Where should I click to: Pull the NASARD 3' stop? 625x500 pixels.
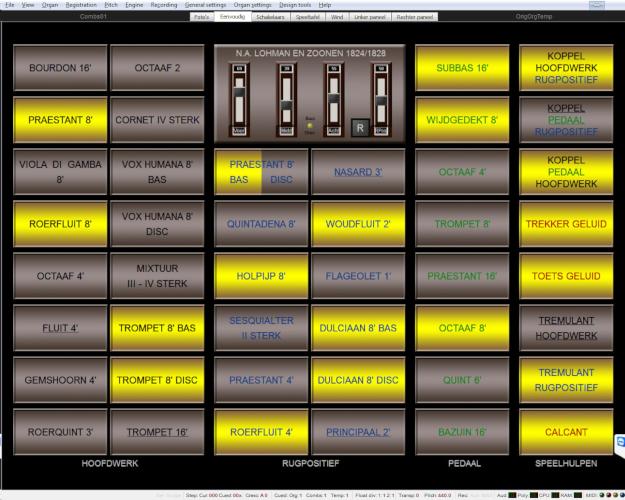[358, 172]
